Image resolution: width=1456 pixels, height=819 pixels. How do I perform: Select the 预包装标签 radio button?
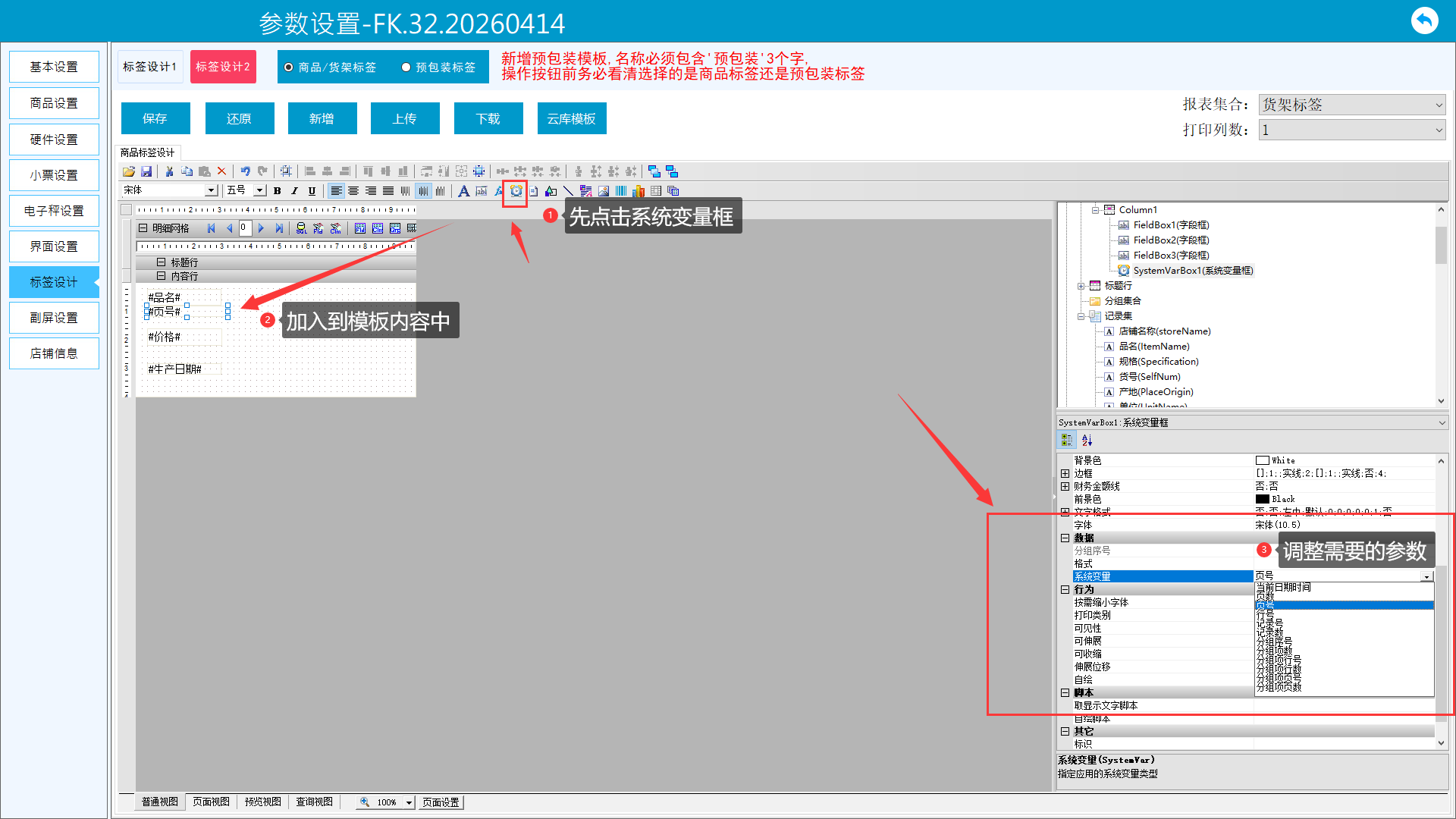pos(406,67)
